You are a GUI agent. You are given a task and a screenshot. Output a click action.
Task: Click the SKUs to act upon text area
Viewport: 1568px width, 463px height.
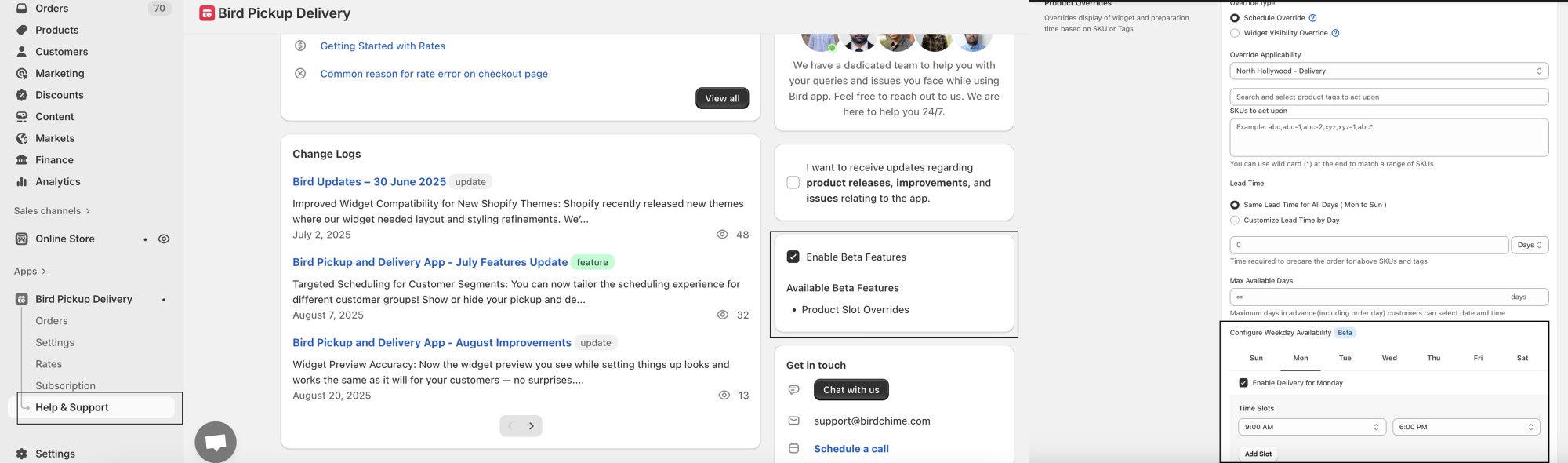(x=1389, y=137)
